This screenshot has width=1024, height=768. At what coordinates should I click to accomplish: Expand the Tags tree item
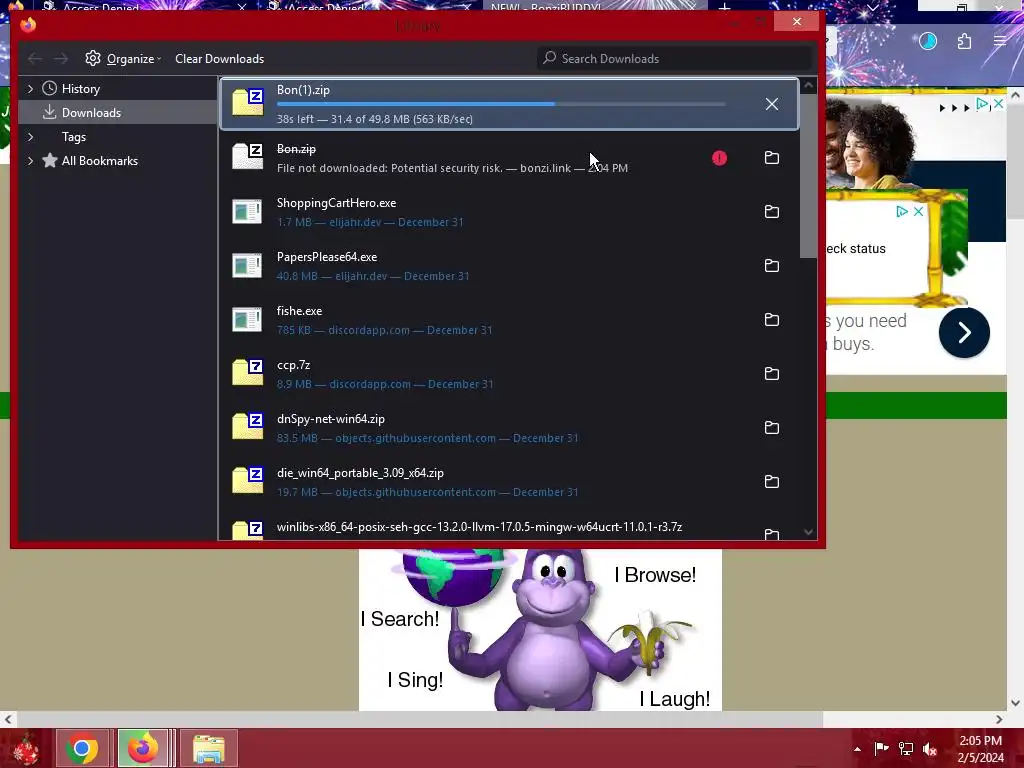click(30, 136)
